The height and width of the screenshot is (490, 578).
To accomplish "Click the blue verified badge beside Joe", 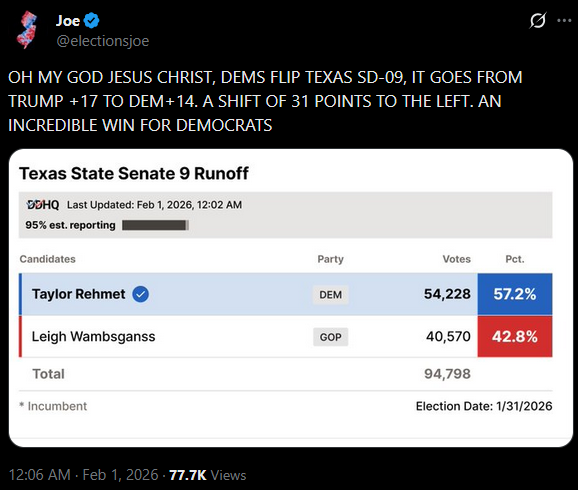I will (x=91, y=21).
